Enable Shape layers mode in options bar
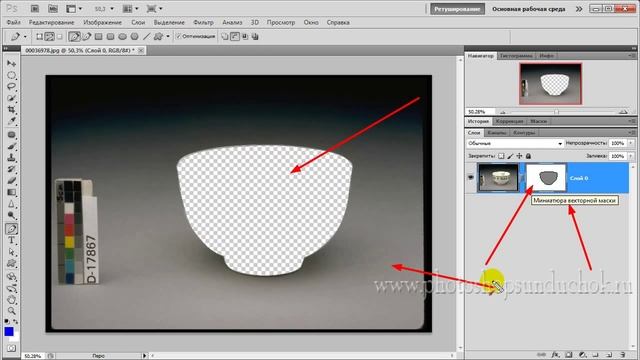 pos(39,37)
